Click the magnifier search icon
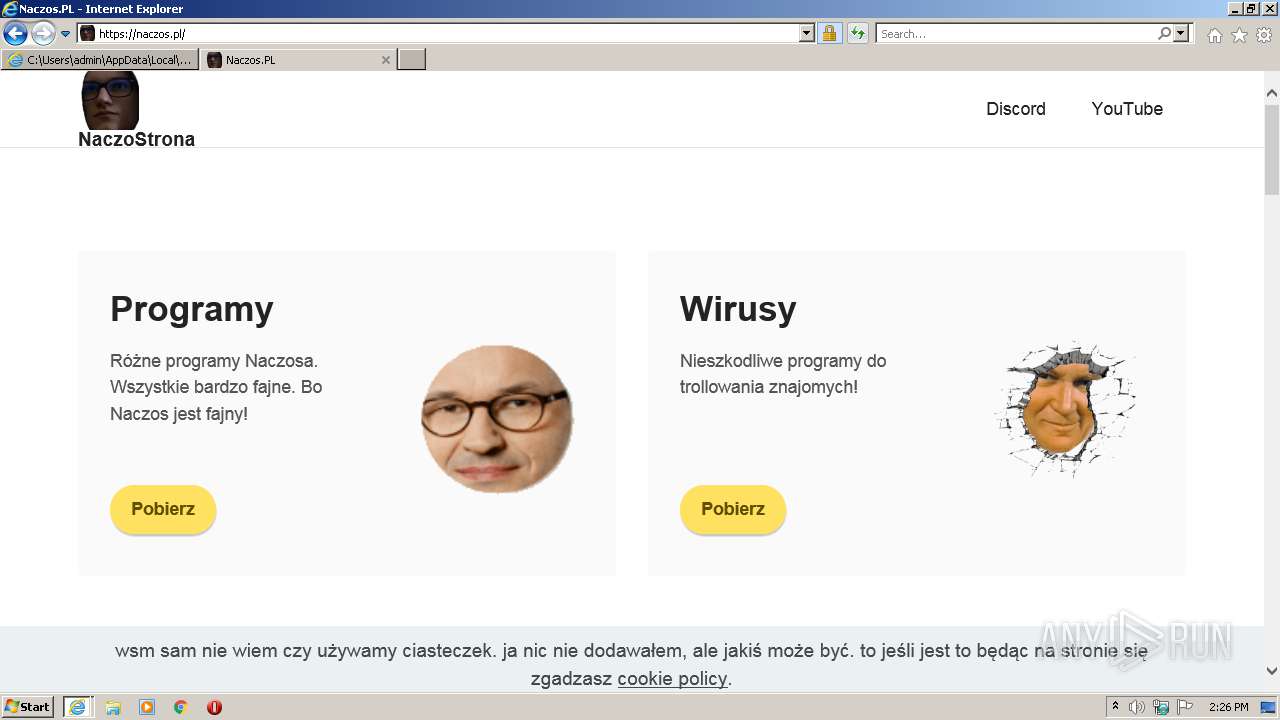The image size is (1280, 720). [1164, 34]
